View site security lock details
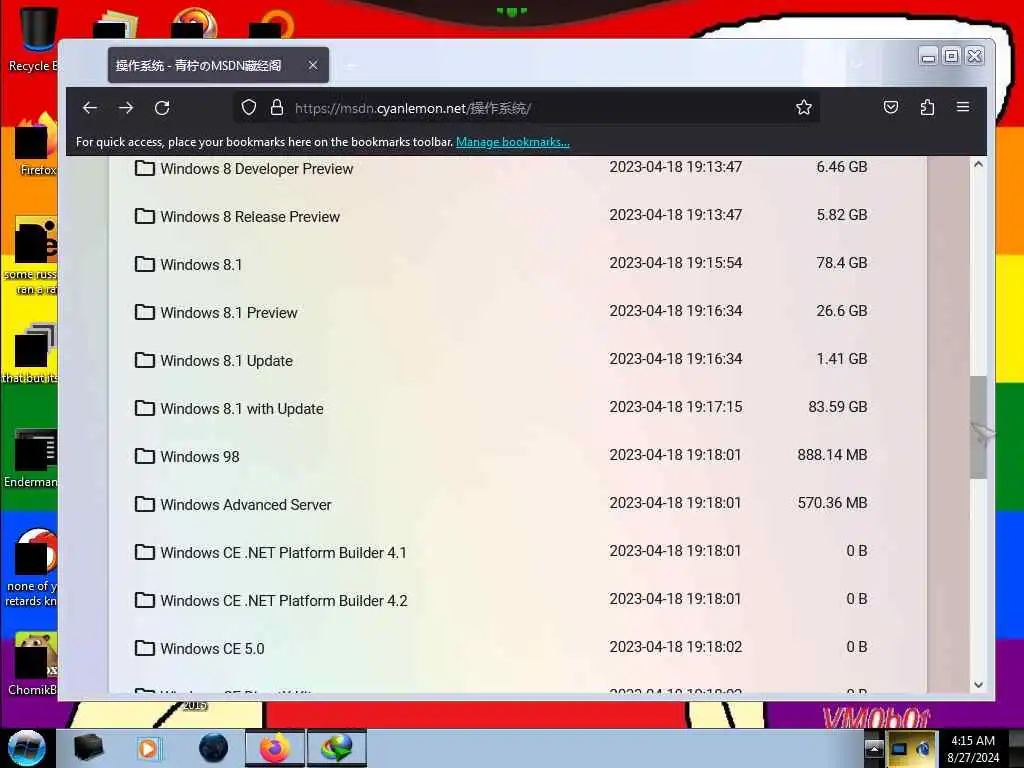The height and width of the screenshot is (768, 1024). 277,108
